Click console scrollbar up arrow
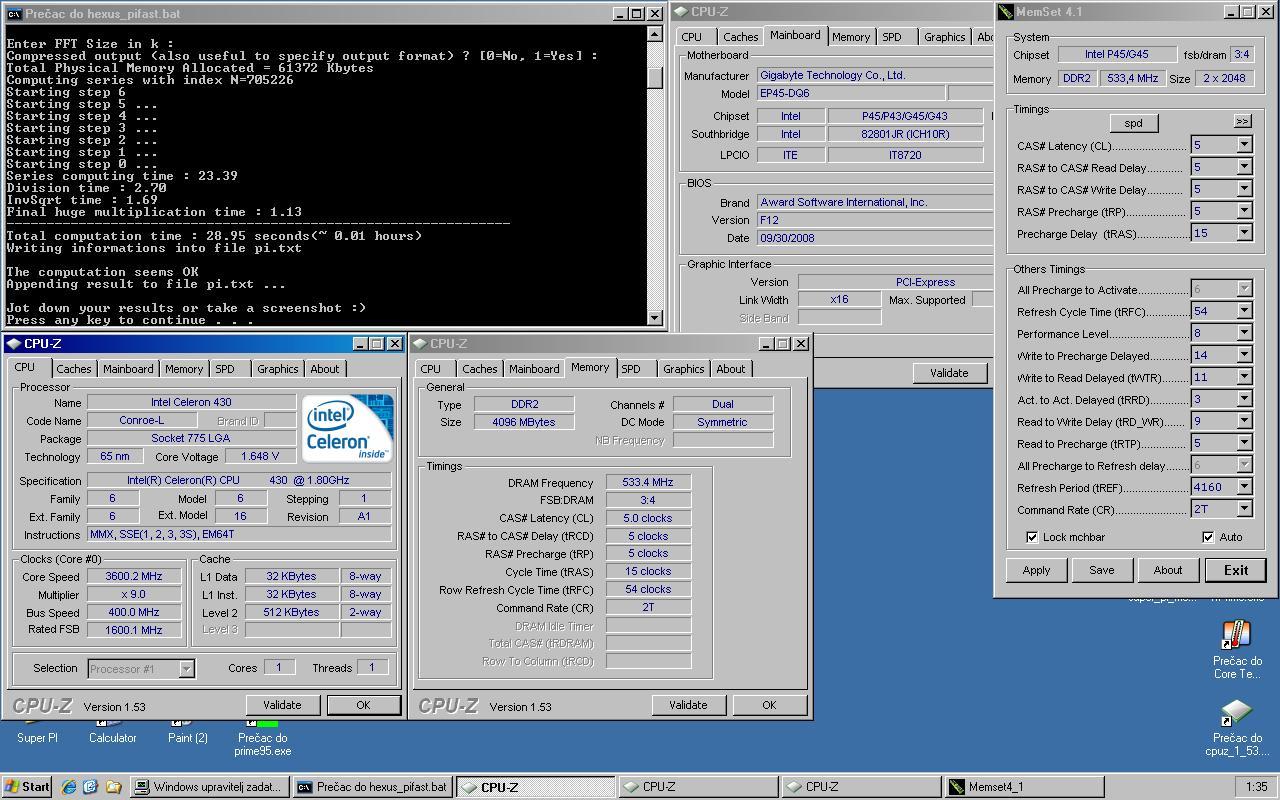This screenshot has width=1280, height=800. click(655, 34)
